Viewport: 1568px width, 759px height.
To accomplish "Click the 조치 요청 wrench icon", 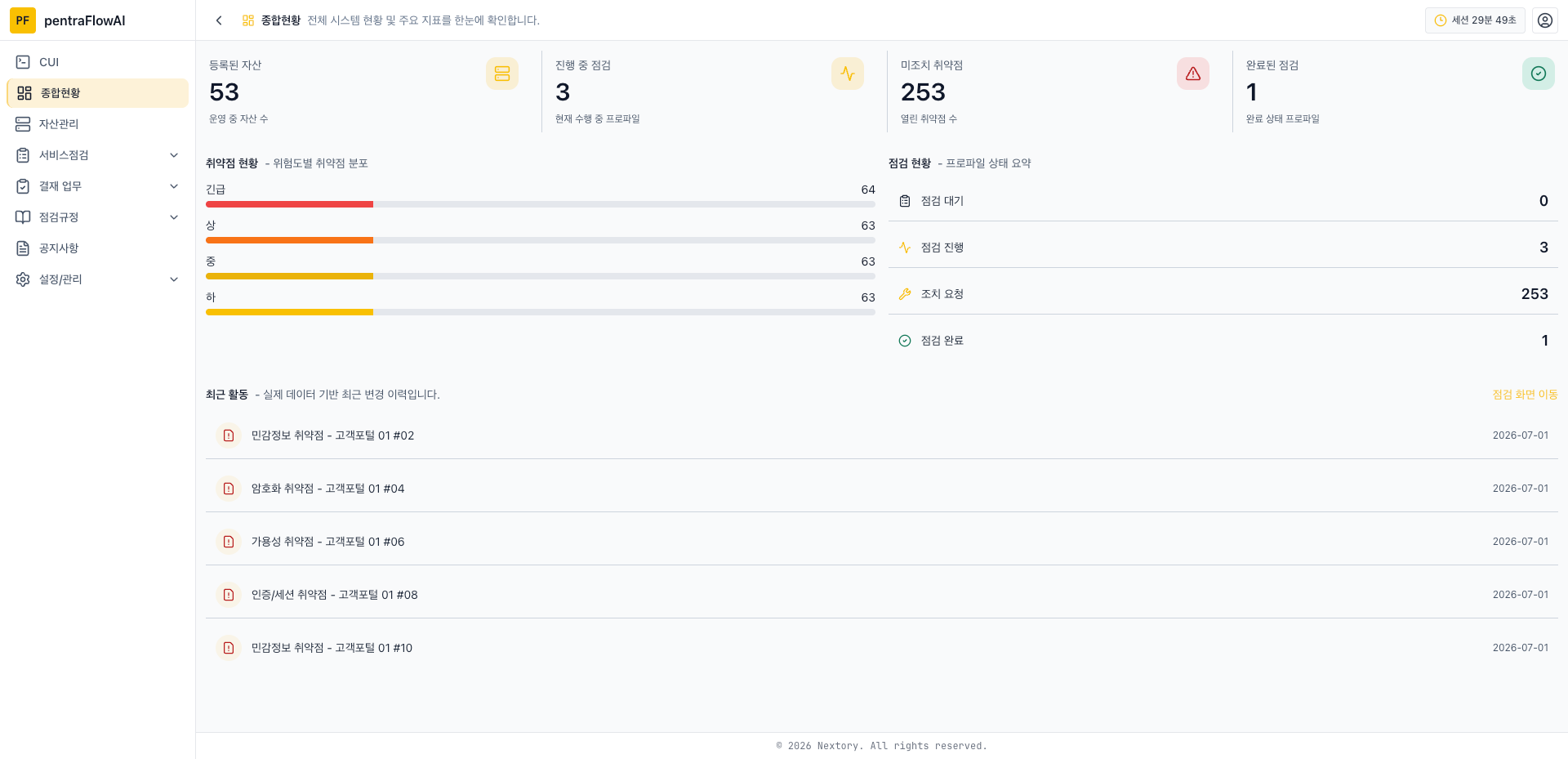I will (905, 294).
